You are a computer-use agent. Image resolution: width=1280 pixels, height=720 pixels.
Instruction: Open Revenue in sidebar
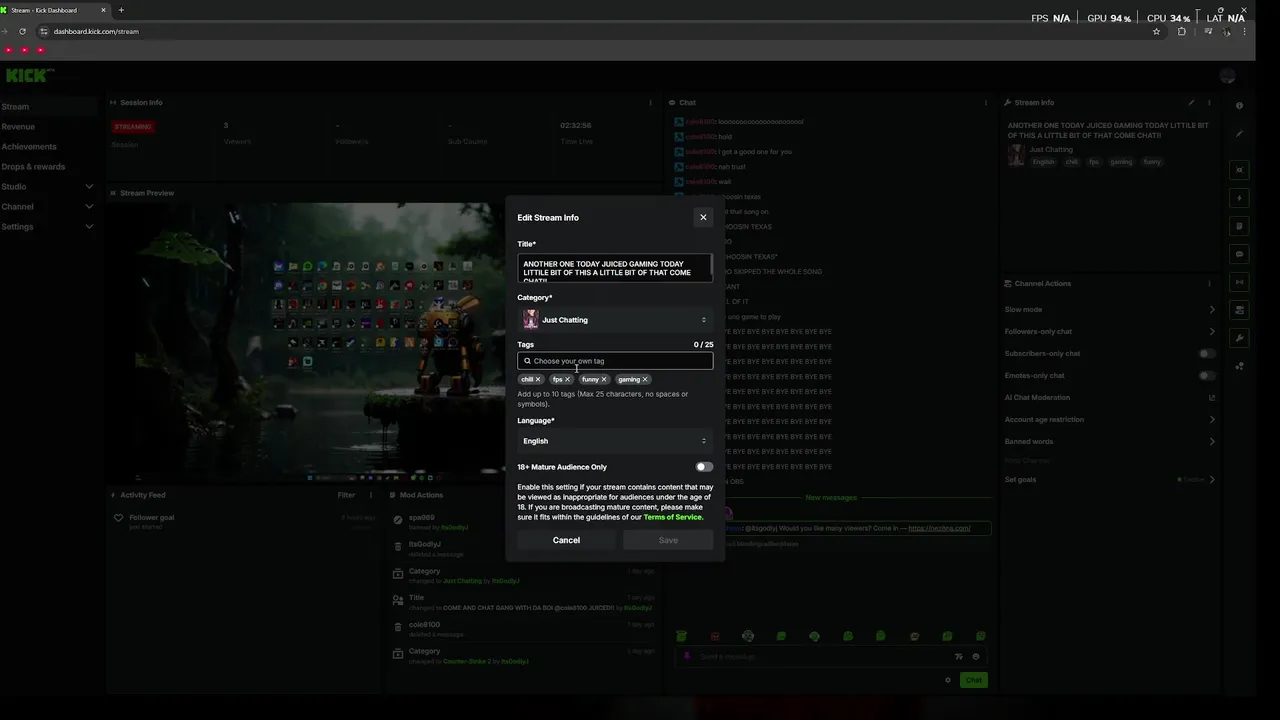[18, 127]
